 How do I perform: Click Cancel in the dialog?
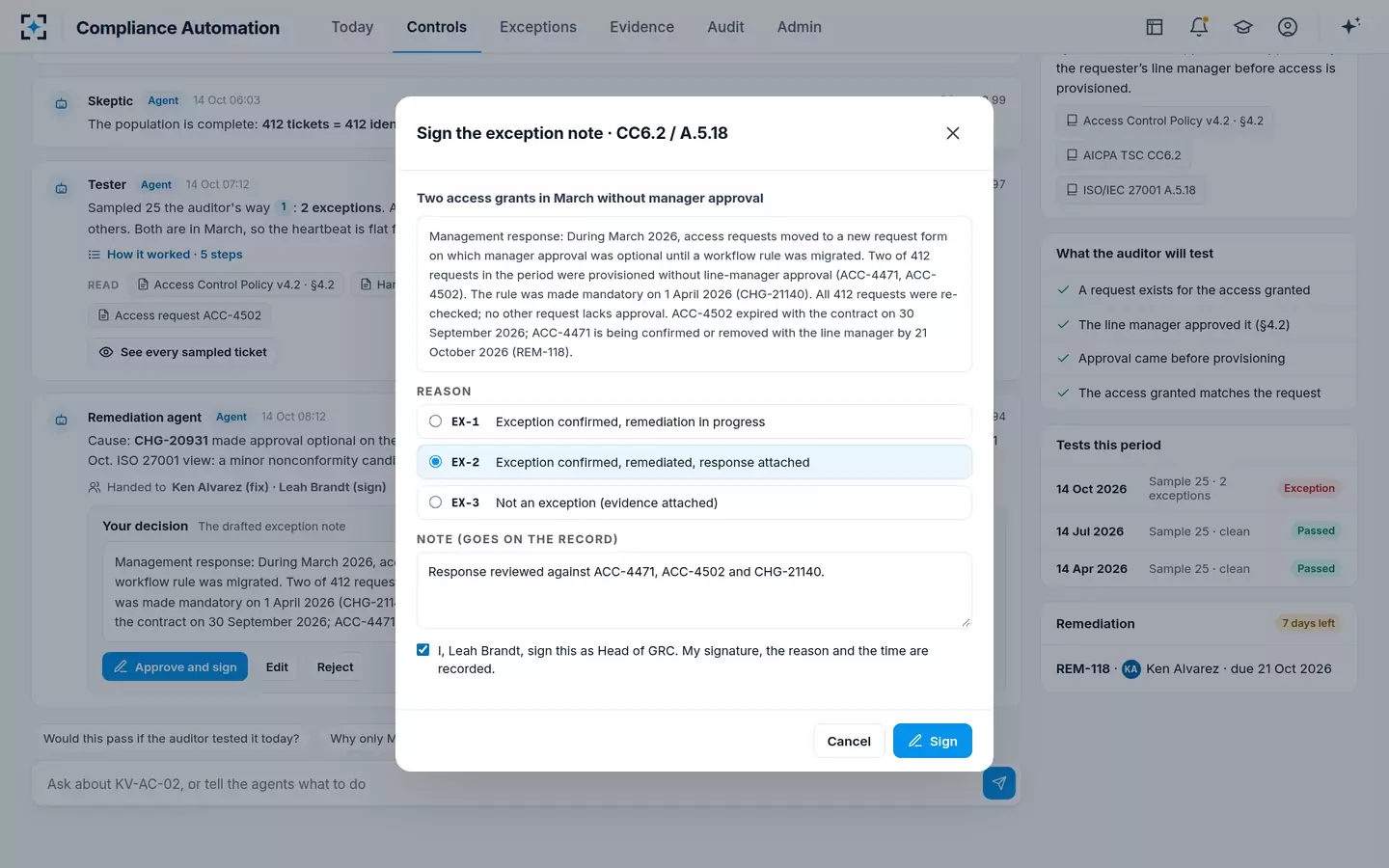[x=849, y=741]
